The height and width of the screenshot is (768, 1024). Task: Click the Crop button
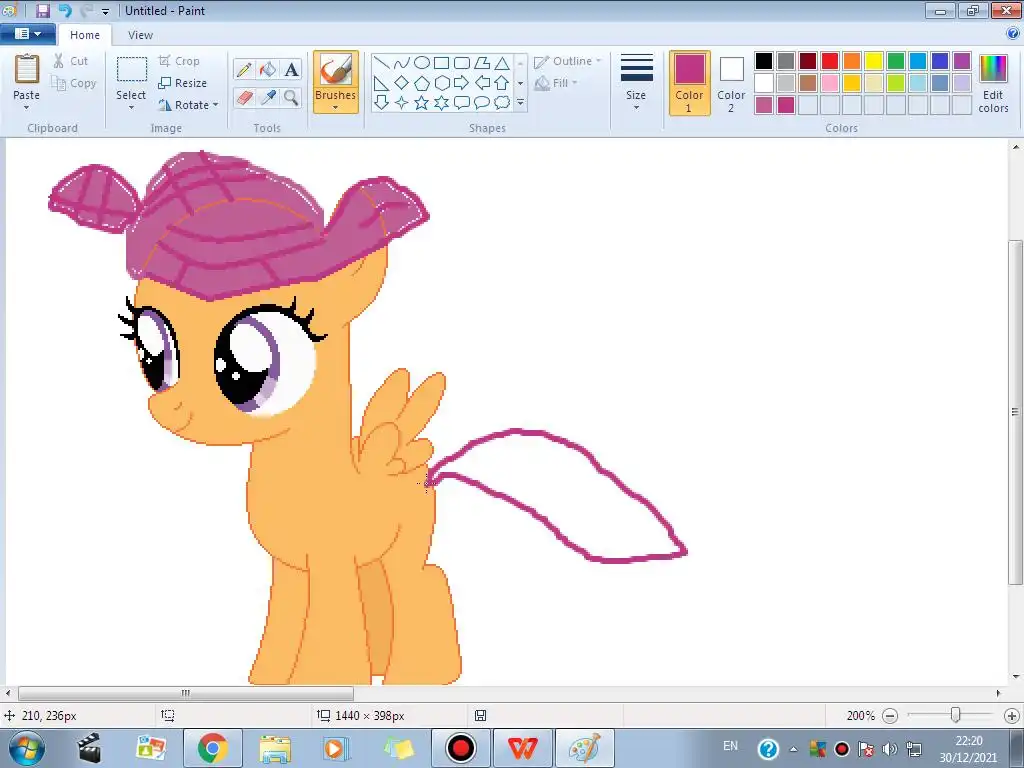tap(179, 61)
